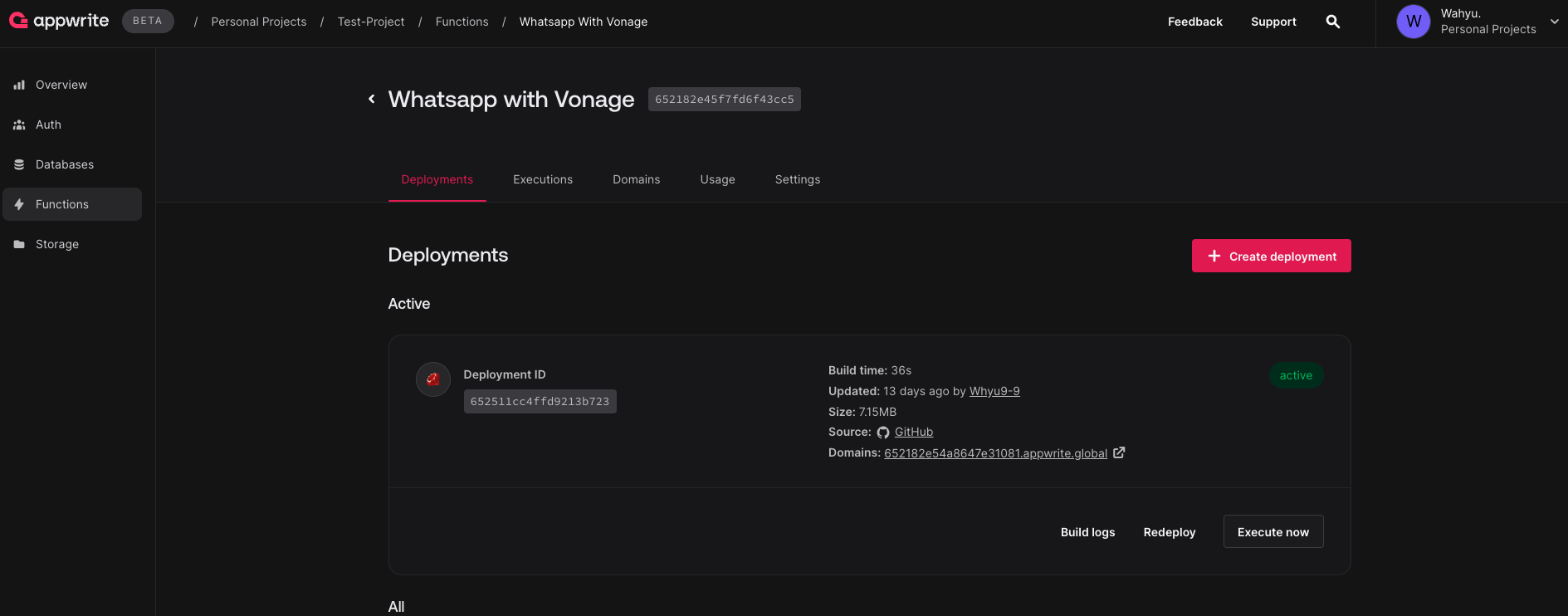The image size is (1568, 616).
Task: Go back using the arrow beside title
Action: 372,99
